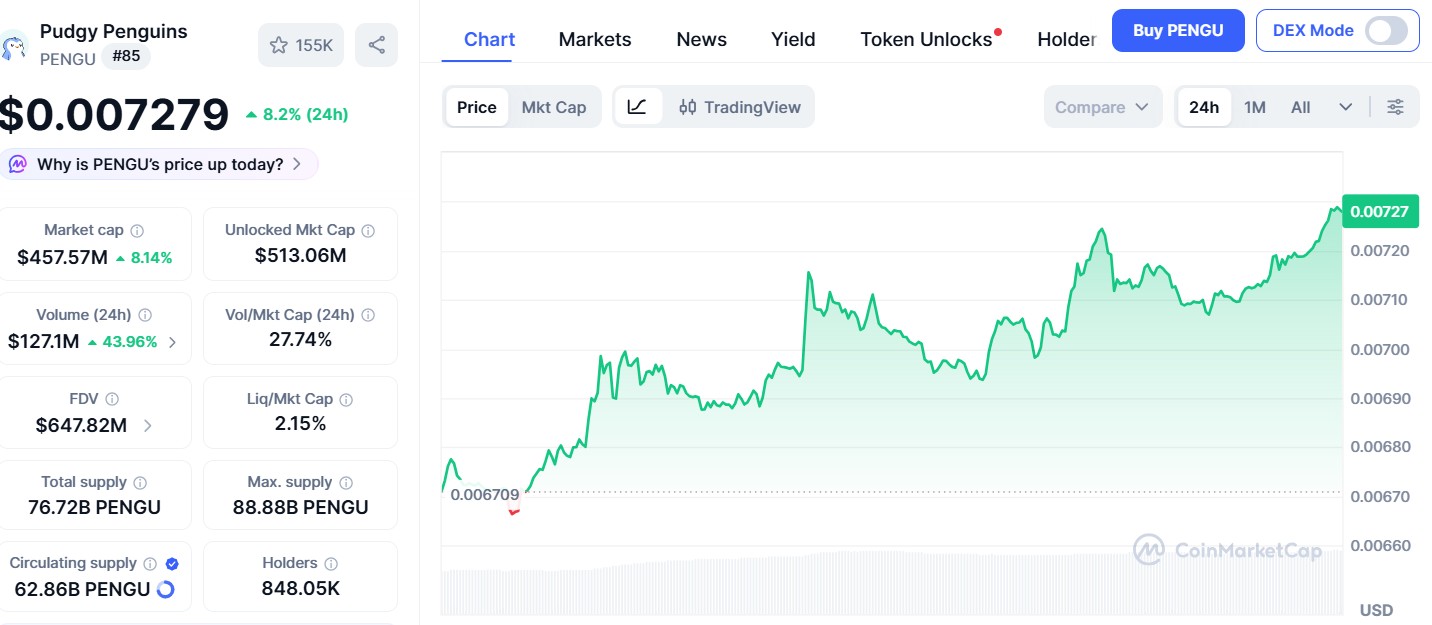
Task: Star Pudgy Penguins to add to watchlist
Action: click(x=278, y=44)
